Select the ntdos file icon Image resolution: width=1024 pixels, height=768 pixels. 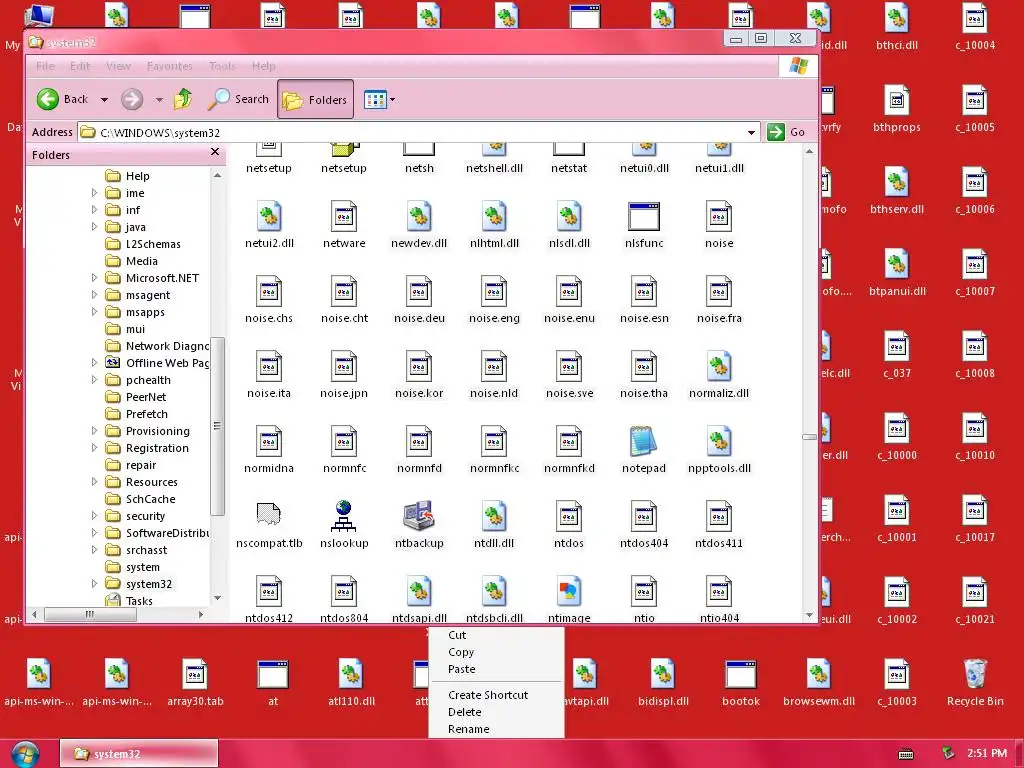569,516
